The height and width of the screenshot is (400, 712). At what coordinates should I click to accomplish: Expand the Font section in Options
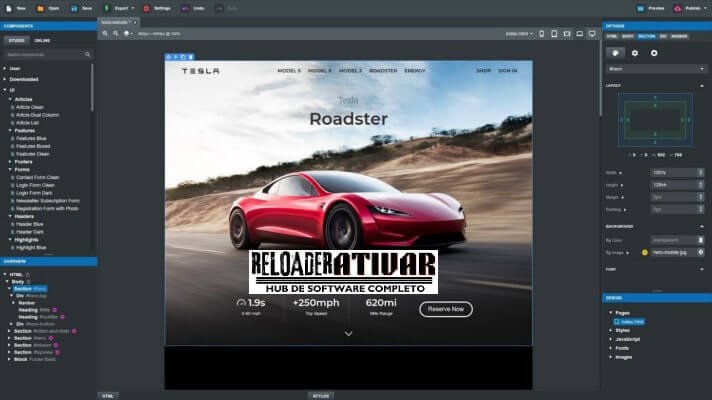pos(702,269)
